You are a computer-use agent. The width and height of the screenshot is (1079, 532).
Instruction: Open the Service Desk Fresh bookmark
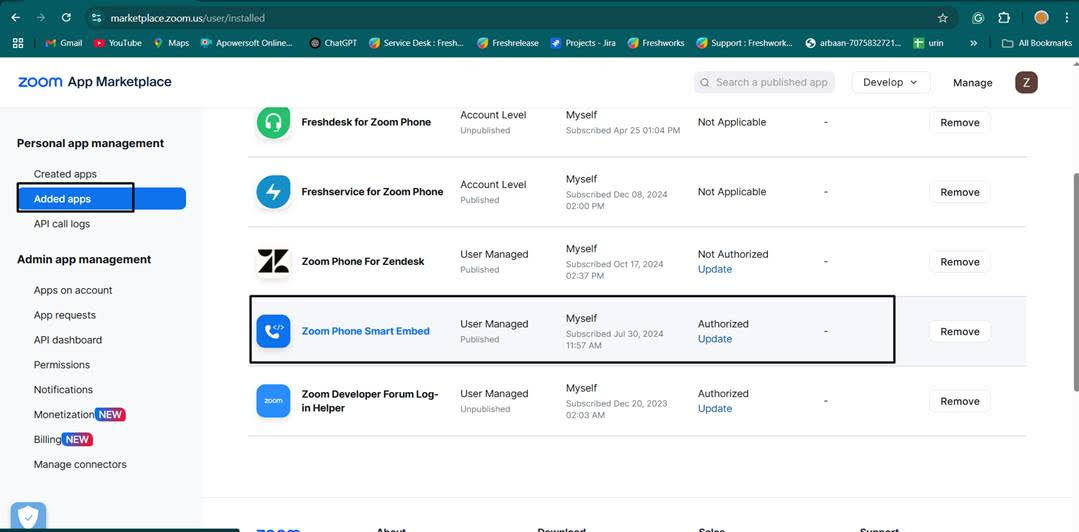[x=416, y=43]
